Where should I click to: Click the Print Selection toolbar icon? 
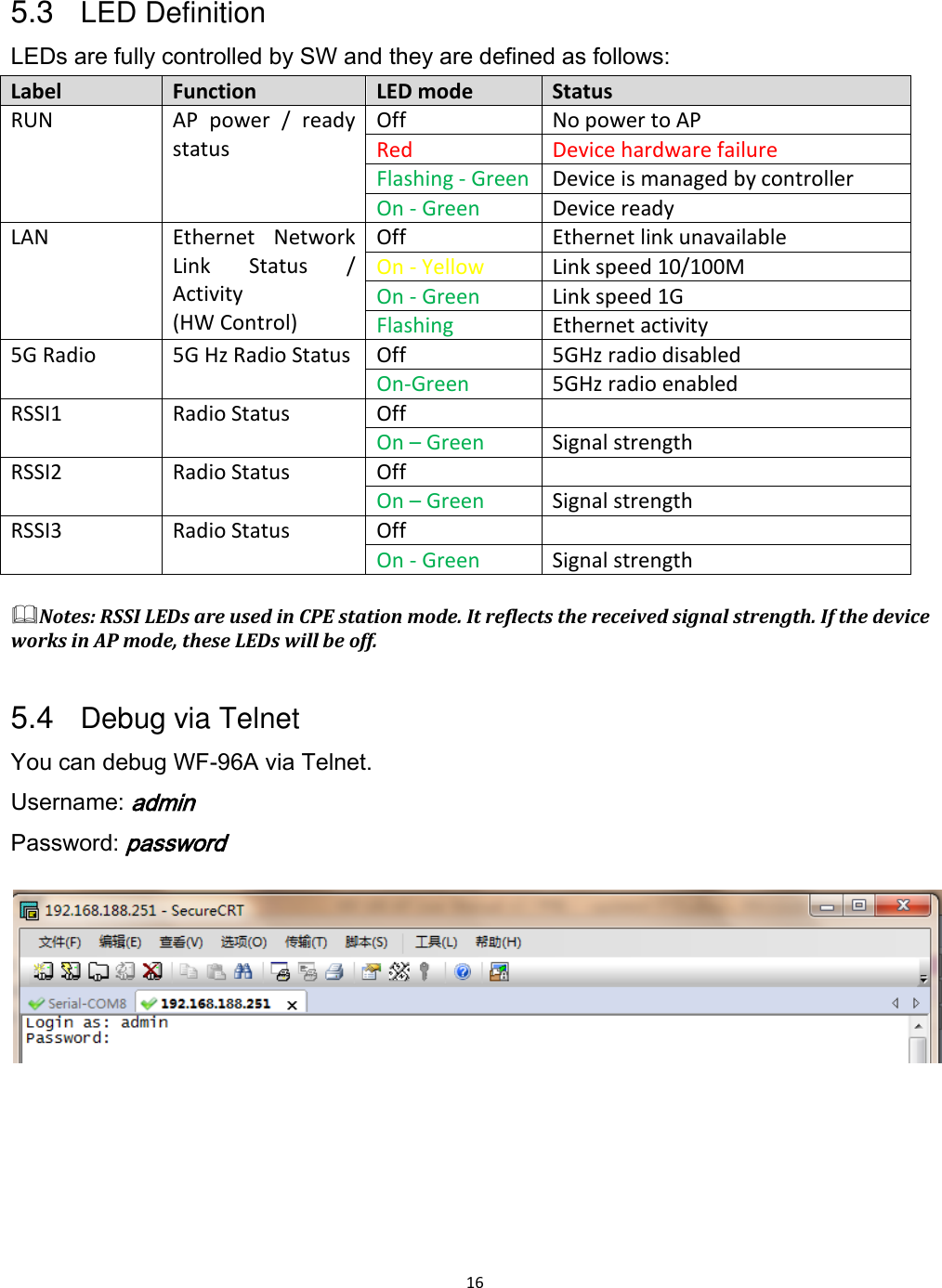click(308, 971)
